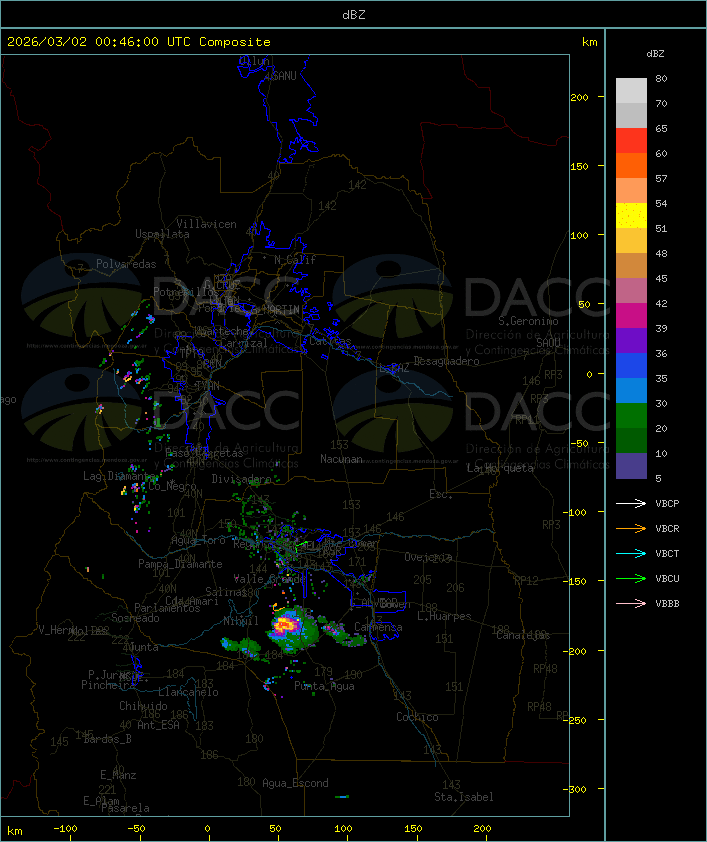Click the orange VBCR arrow icon

[631, 528]
